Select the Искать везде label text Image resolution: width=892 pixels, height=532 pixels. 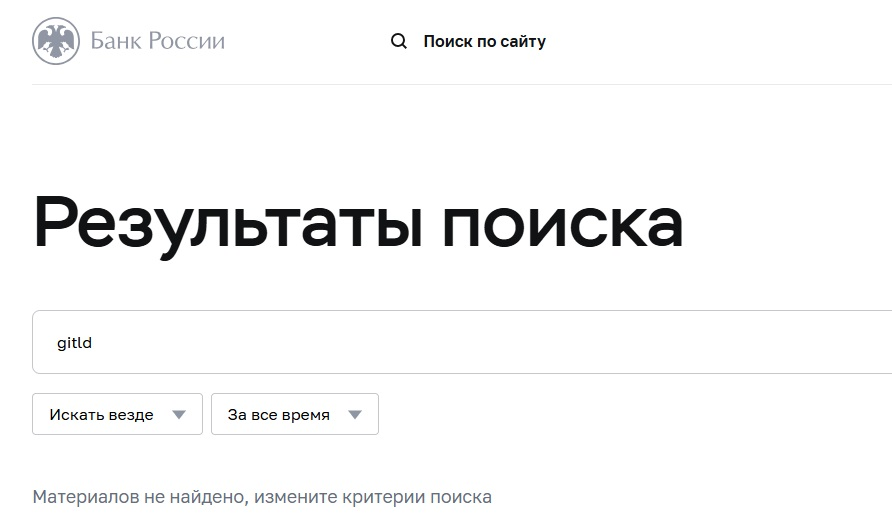click(101, 415)
